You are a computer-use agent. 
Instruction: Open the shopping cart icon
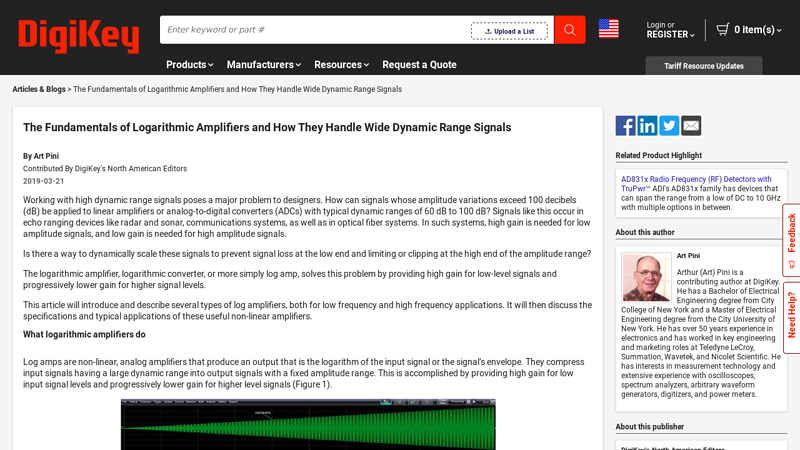tap(722, 30)
